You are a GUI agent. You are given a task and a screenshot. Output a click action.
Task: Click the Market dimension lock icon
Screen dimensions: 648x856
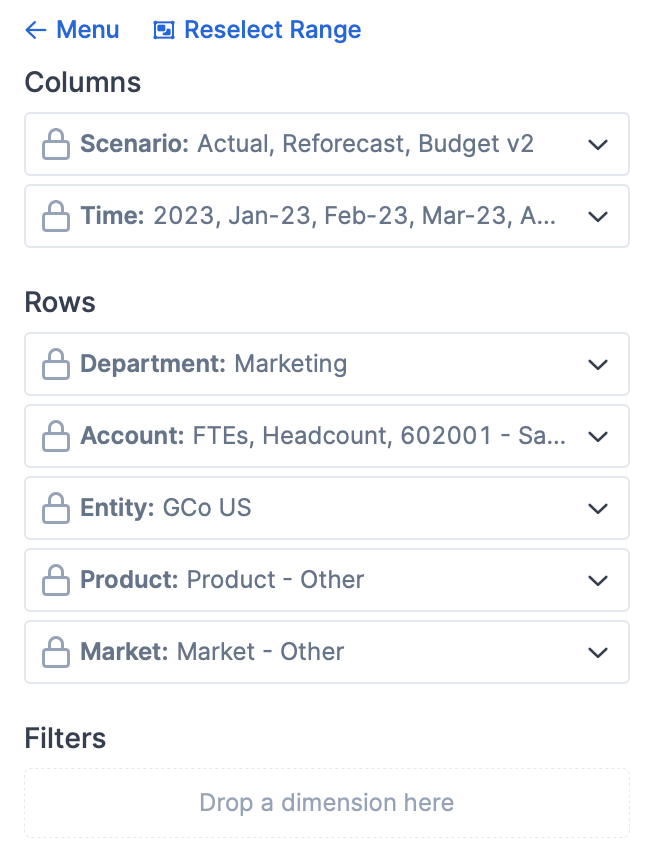(55, 652)
